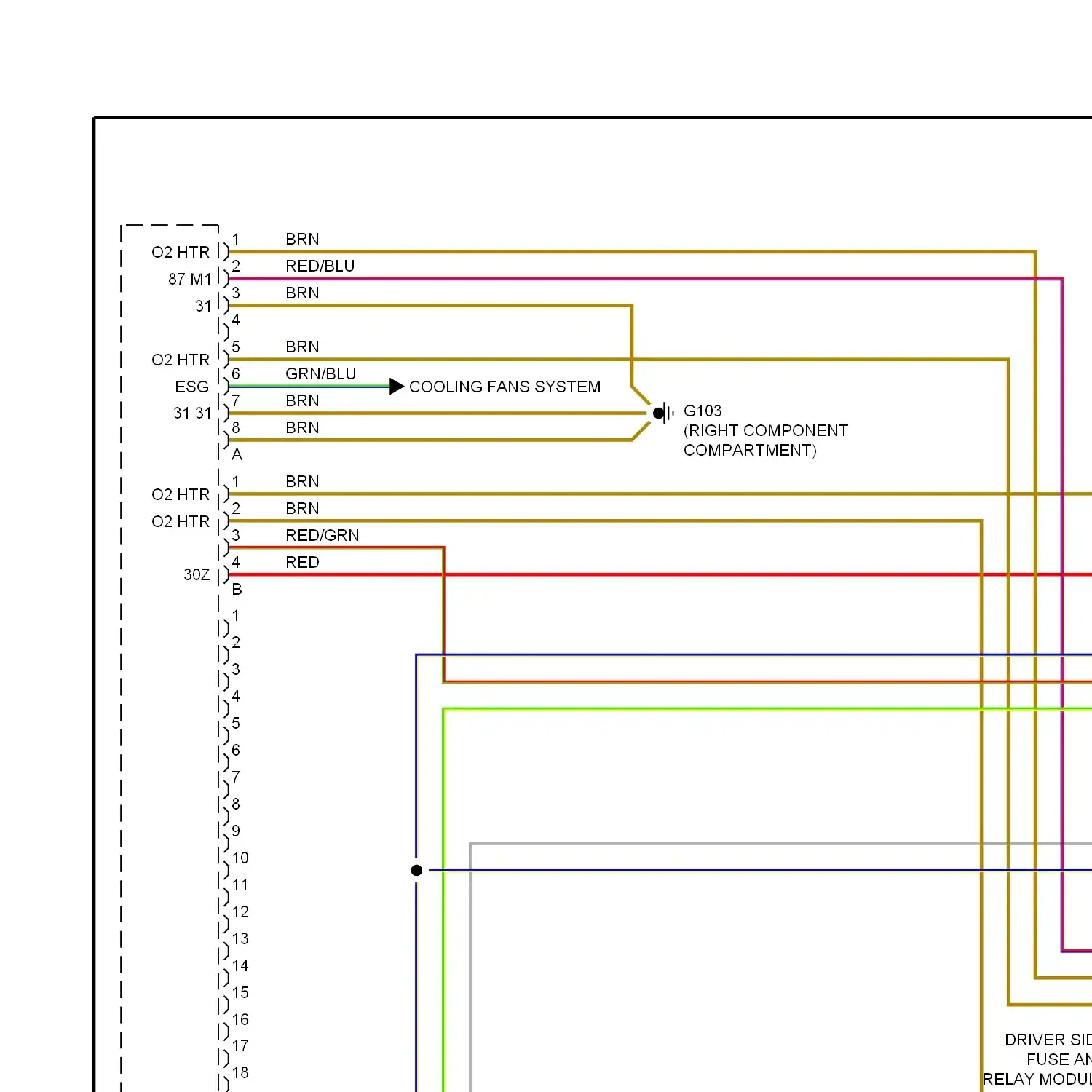Click connector A label

[237, 454]
